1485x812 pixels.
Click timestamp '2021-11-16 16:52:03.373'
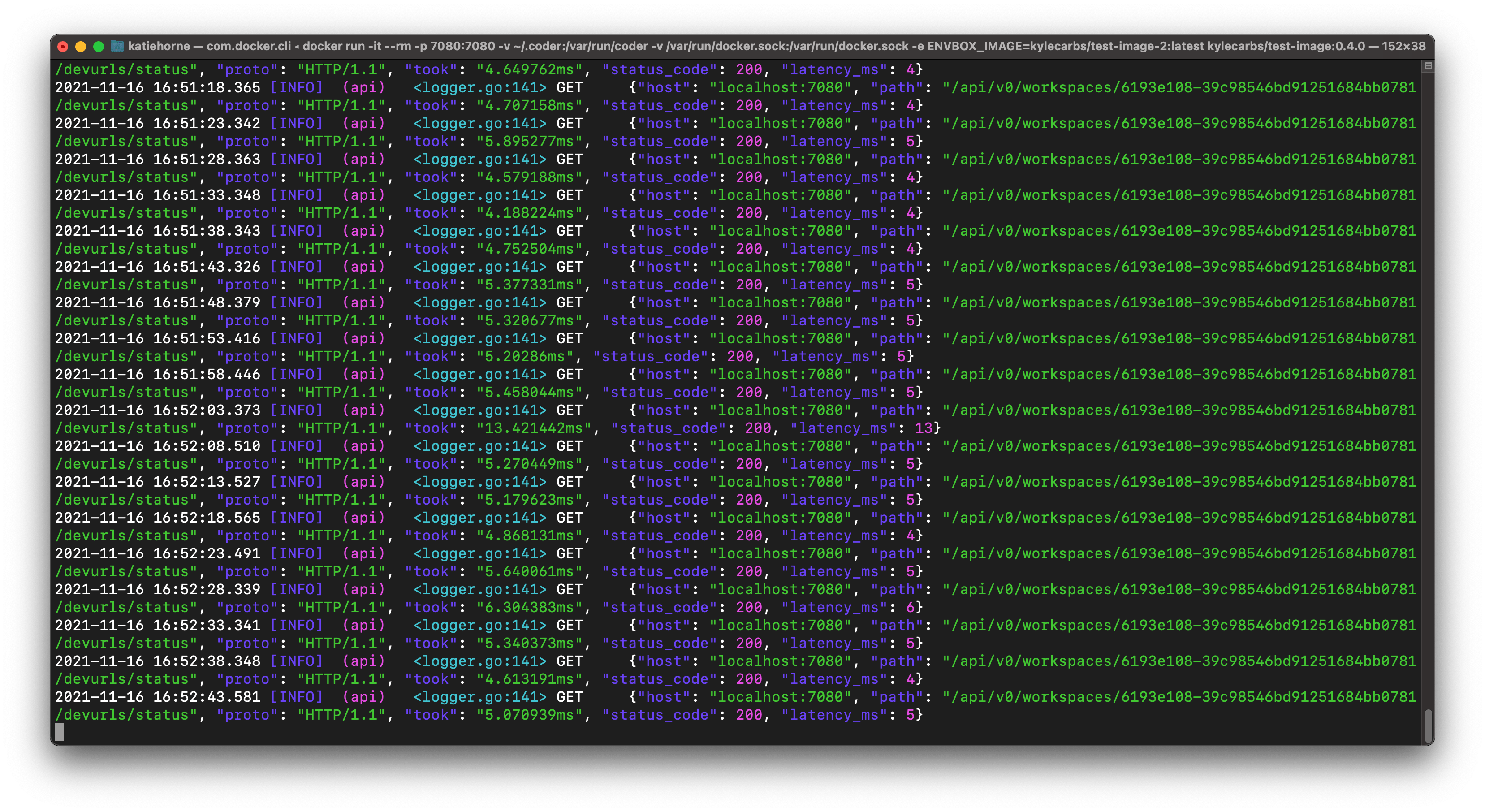pyautogui.click(x=157, y=410)
